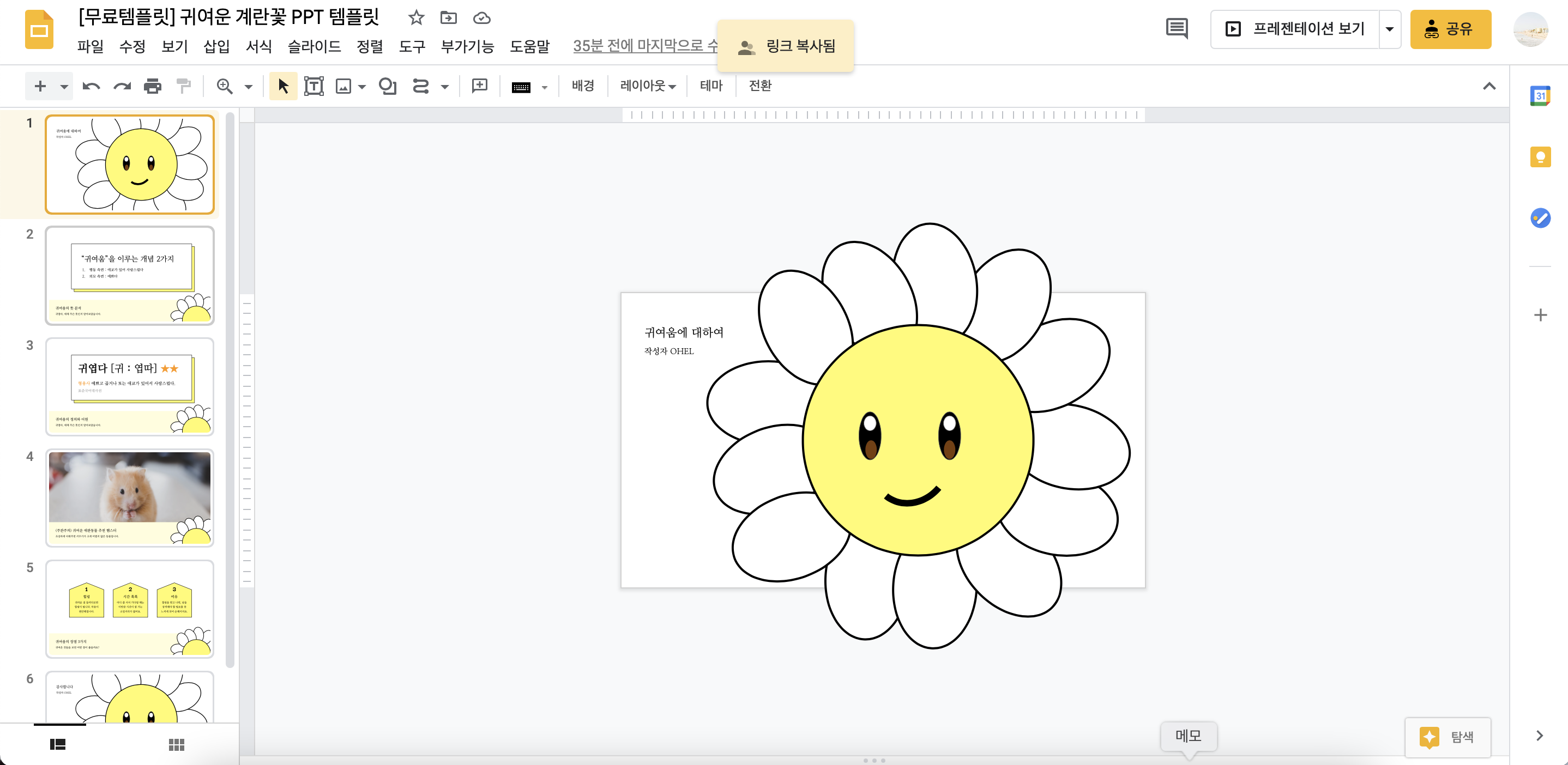Image resolution: width=1568 pixels, height=765 pixels.
Task: Select the text box tool
Action: point(313,86)
